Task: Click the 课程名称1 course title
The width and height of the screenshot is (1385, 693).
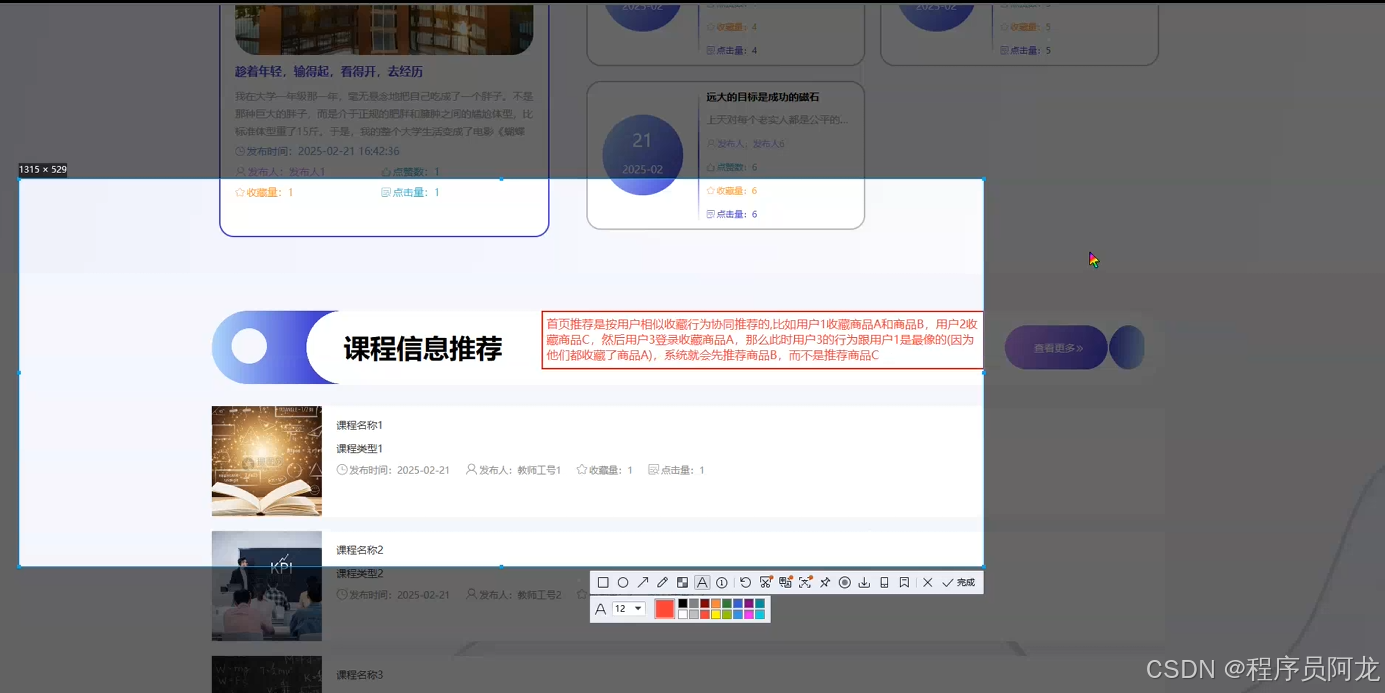Action: click(360, 425)
